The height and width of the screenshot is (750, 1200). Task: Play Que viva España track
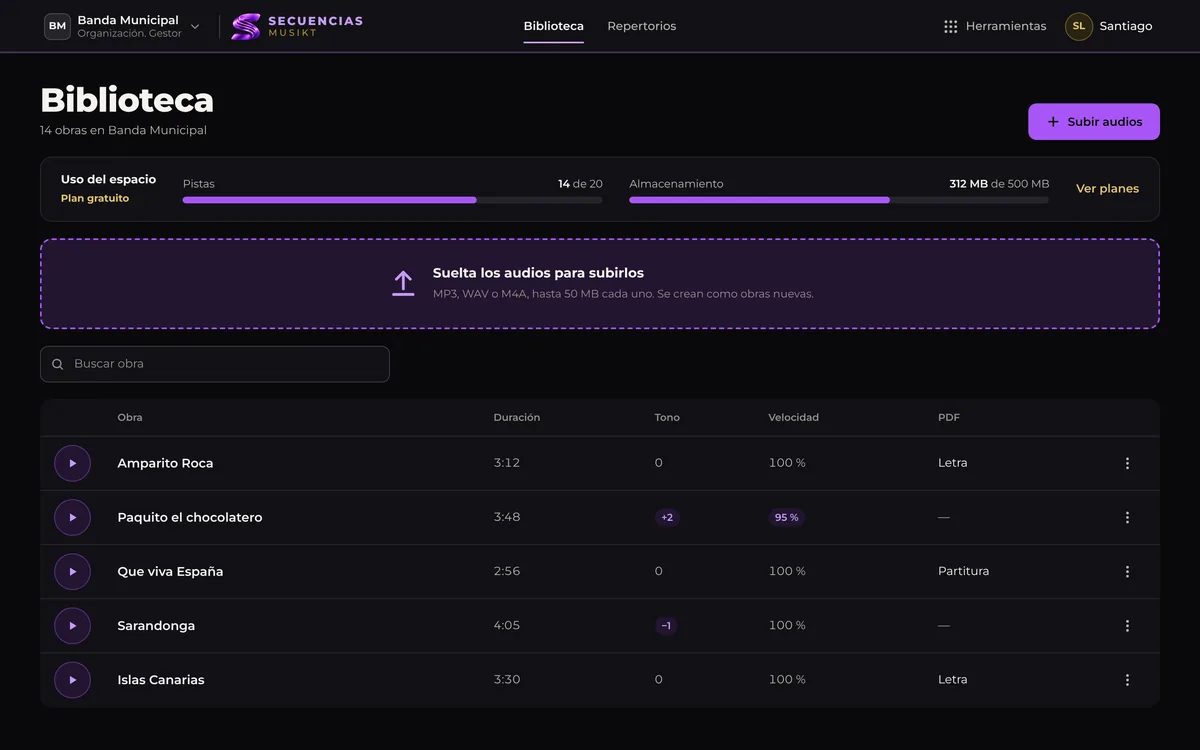(x=72, y=571)
